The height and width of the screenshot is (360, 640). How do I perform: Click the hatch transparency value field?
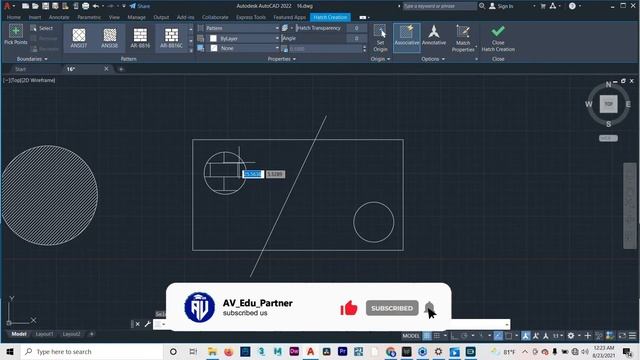pos(356,28)
